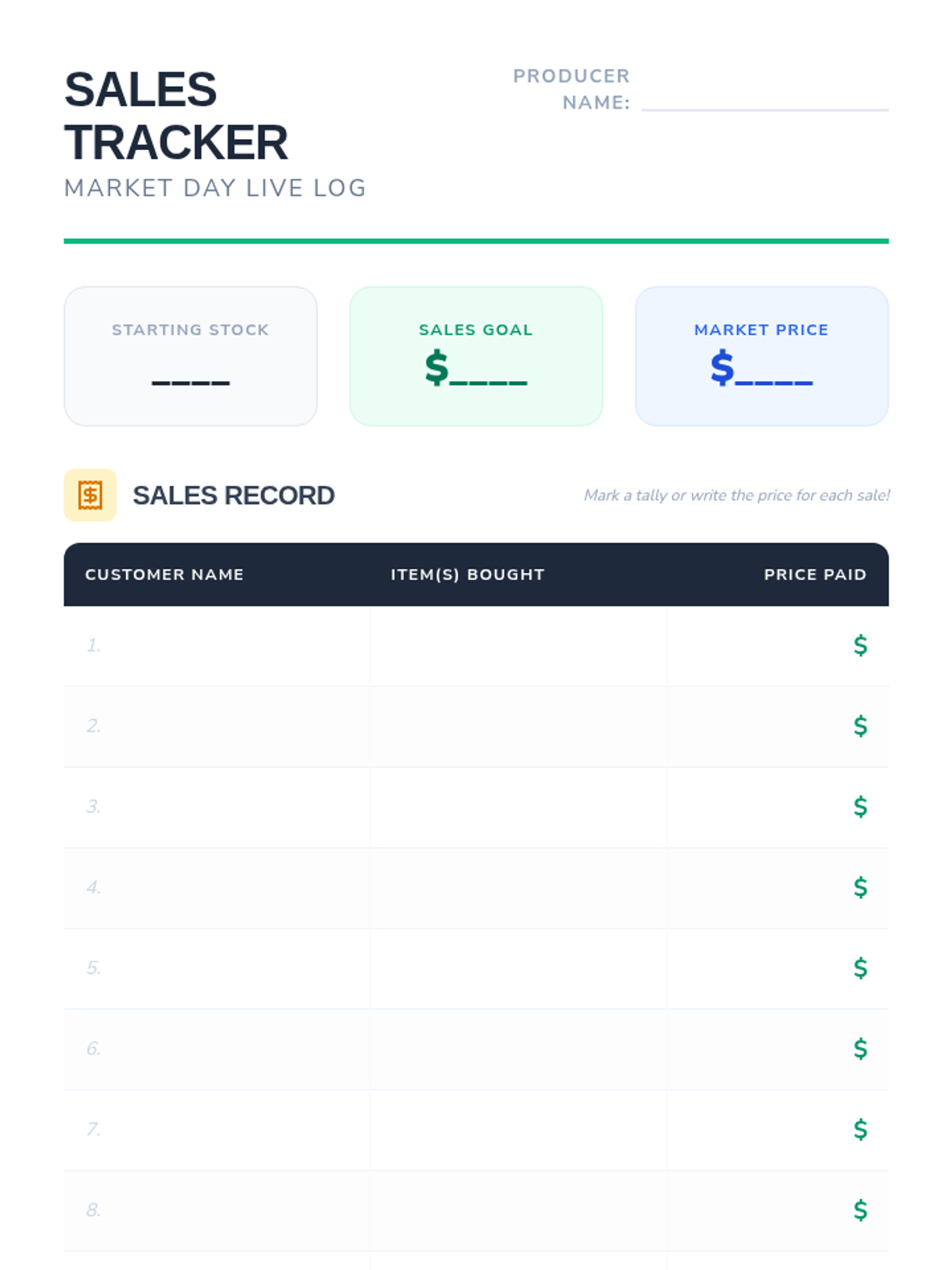Click the Starting Stock blank value
The height and width of the screenshot is (1270, 952).
point(190,373)
